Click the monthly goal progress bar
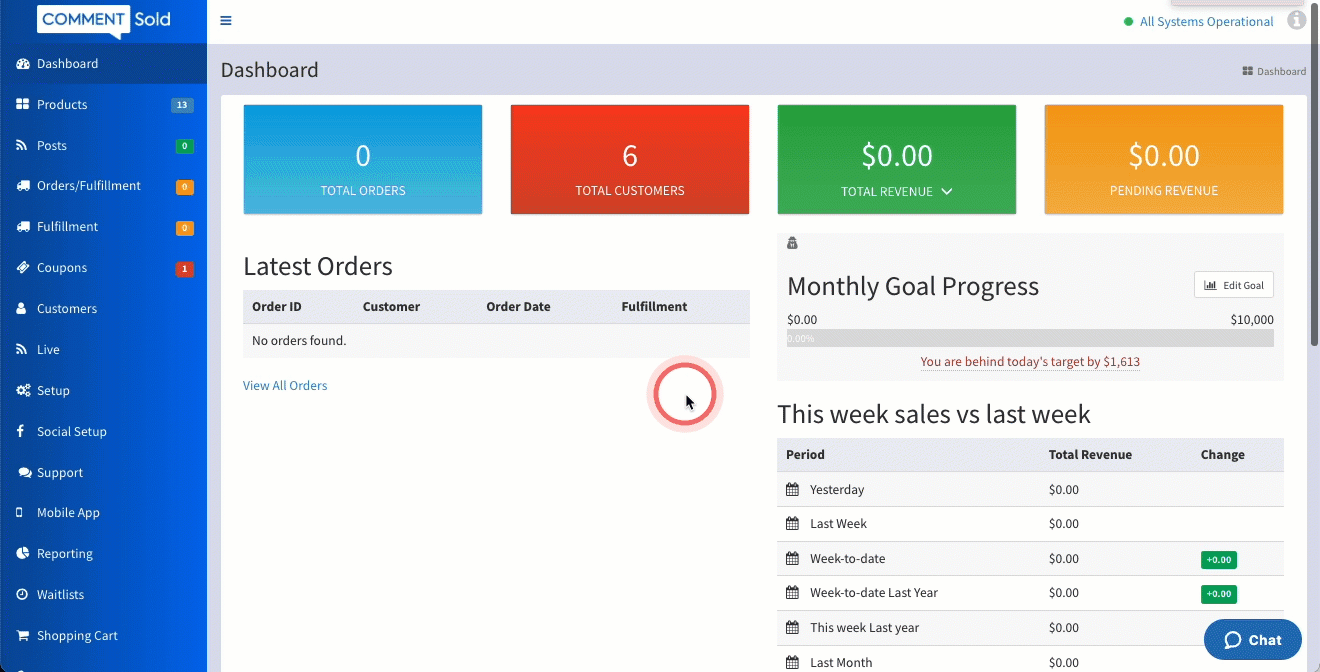The width and height of the screenshot is (1320, 672). pyautogui.click(x=1030, y=339)
